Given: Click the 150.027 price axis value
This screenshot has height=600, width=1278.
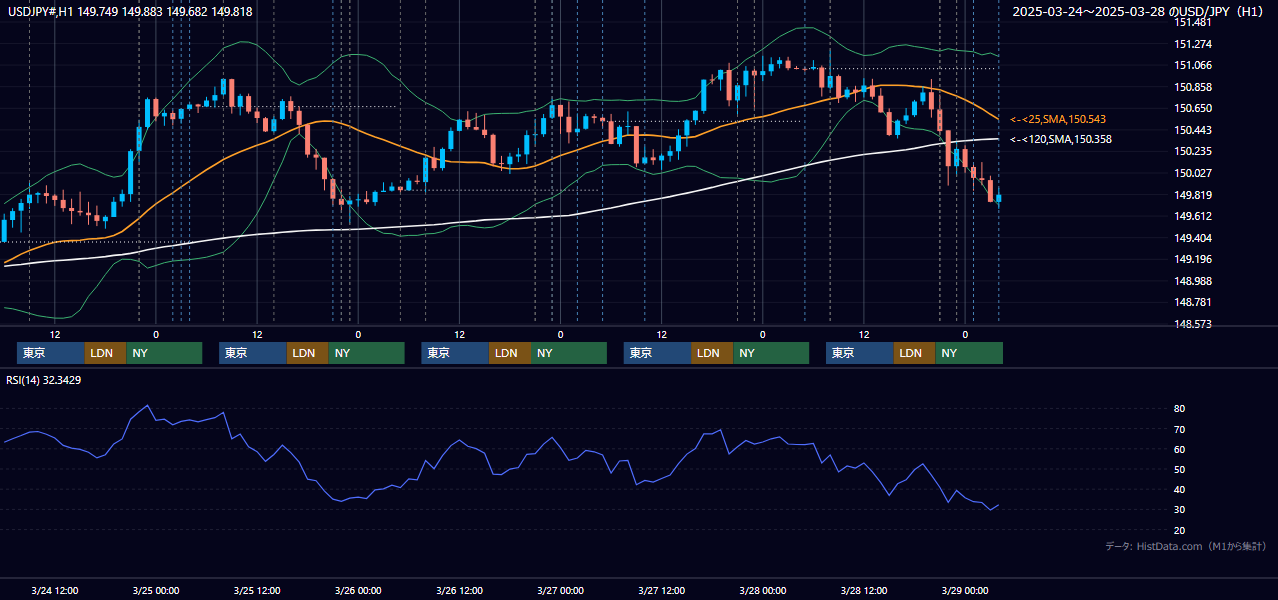Looking at the screenshot, I should (x=1193, y=173).
